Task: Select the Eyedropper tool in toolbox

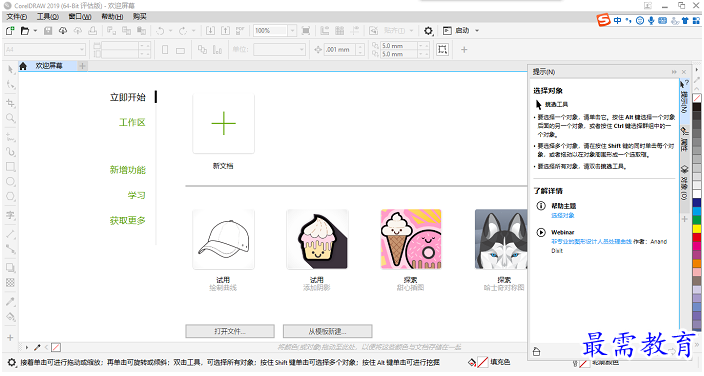Action: pyautogui.click(x=10, y=301)
